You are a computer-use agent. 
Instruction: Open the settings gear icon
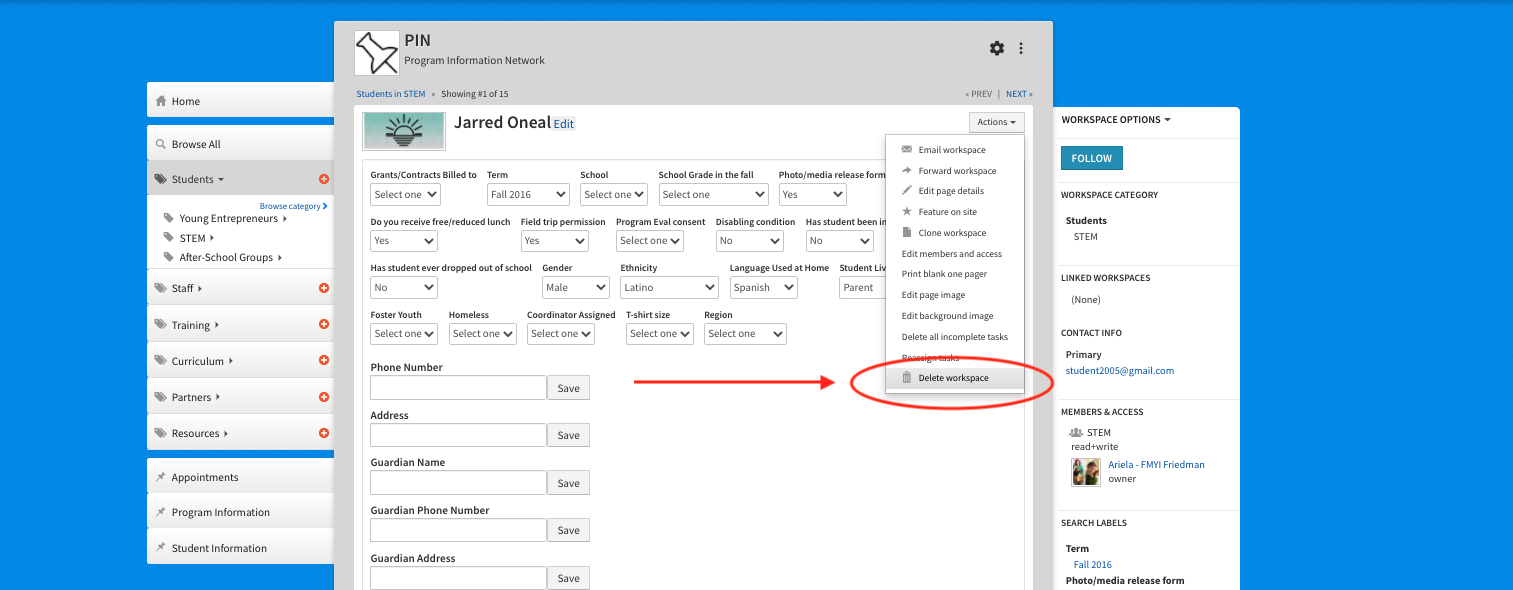[x=996, y=48]
